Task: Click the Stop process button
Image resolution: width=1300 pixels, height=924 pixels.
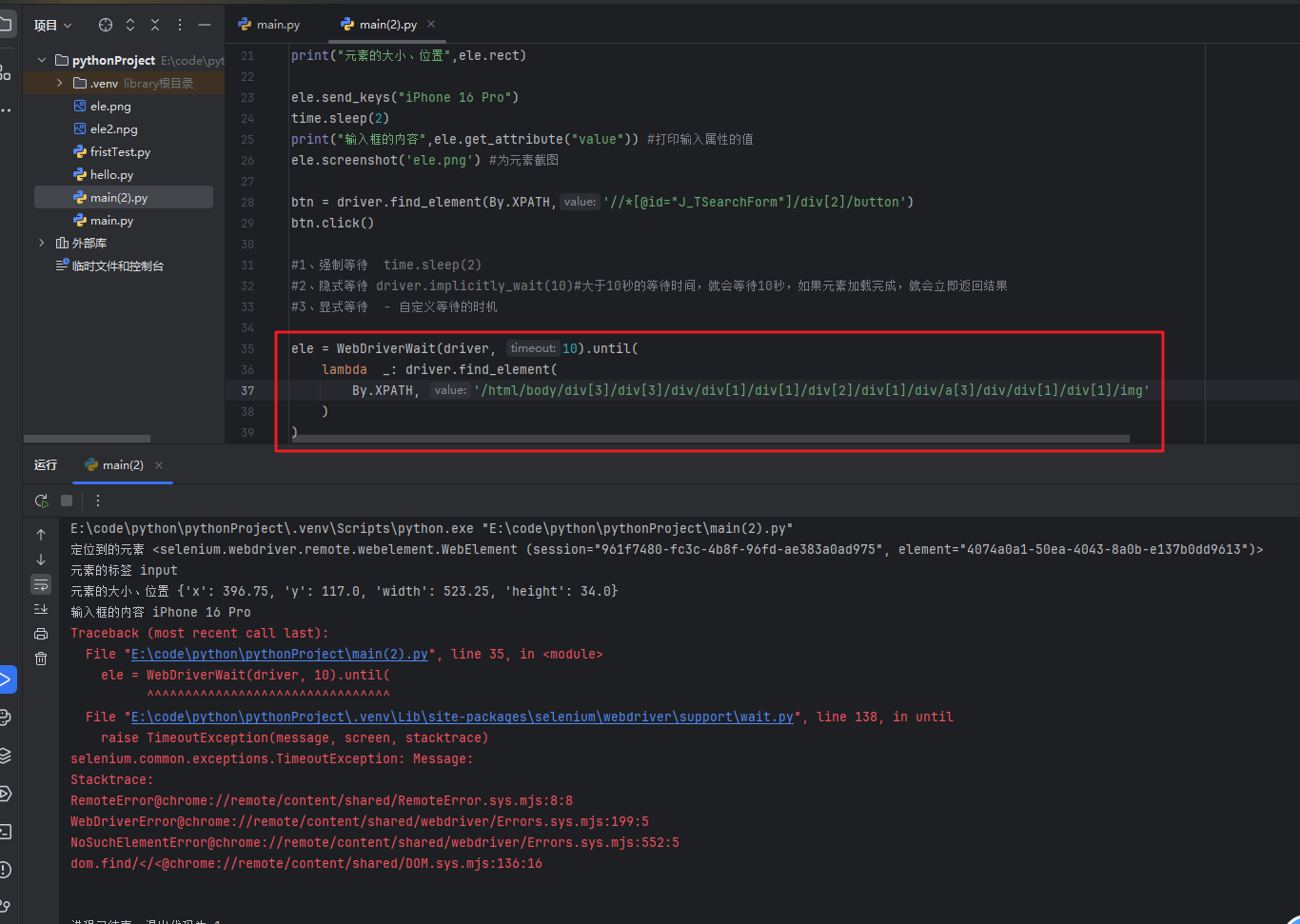Action: (67, 501)
